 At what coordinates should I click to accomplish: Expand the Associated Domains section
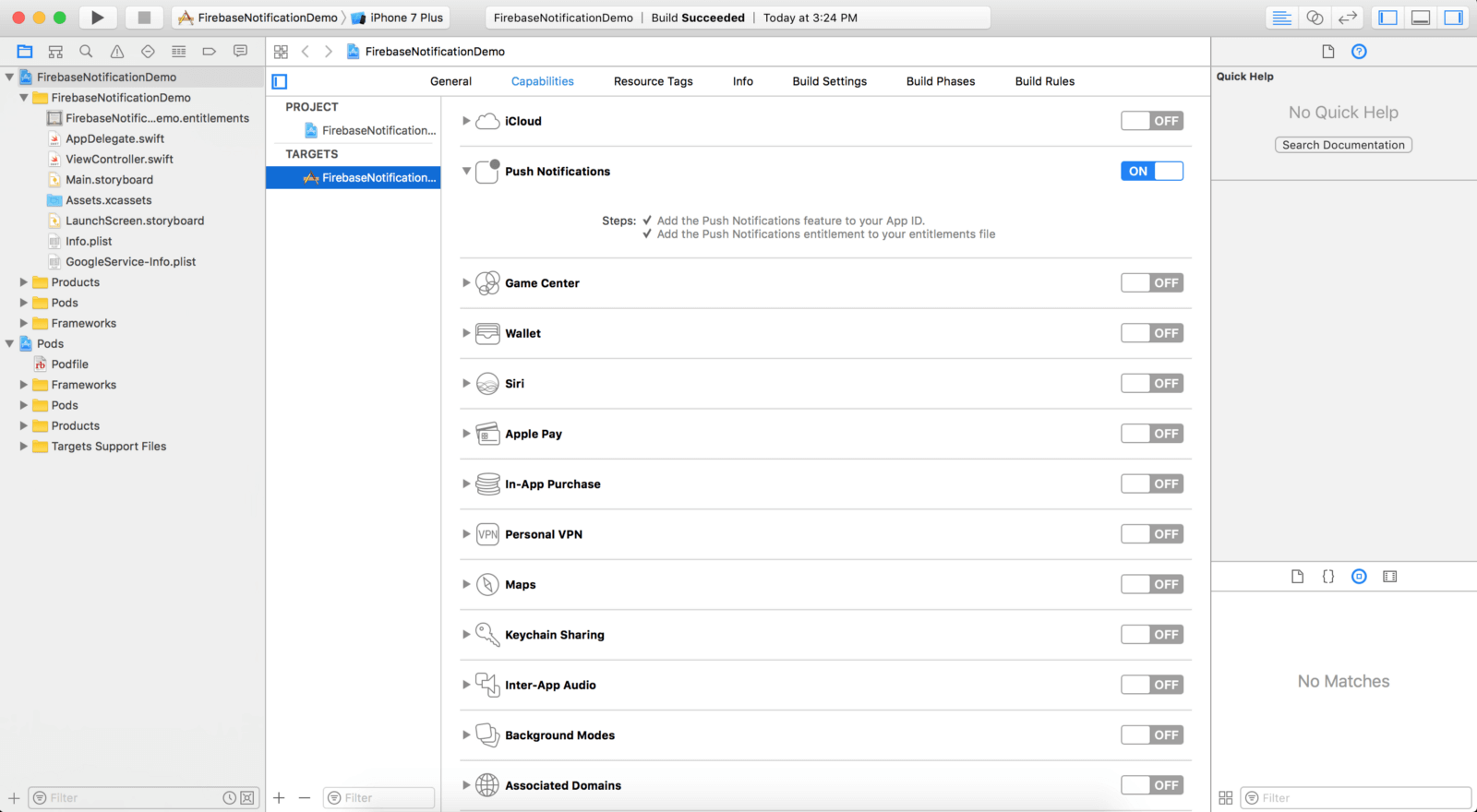point(466,785)
